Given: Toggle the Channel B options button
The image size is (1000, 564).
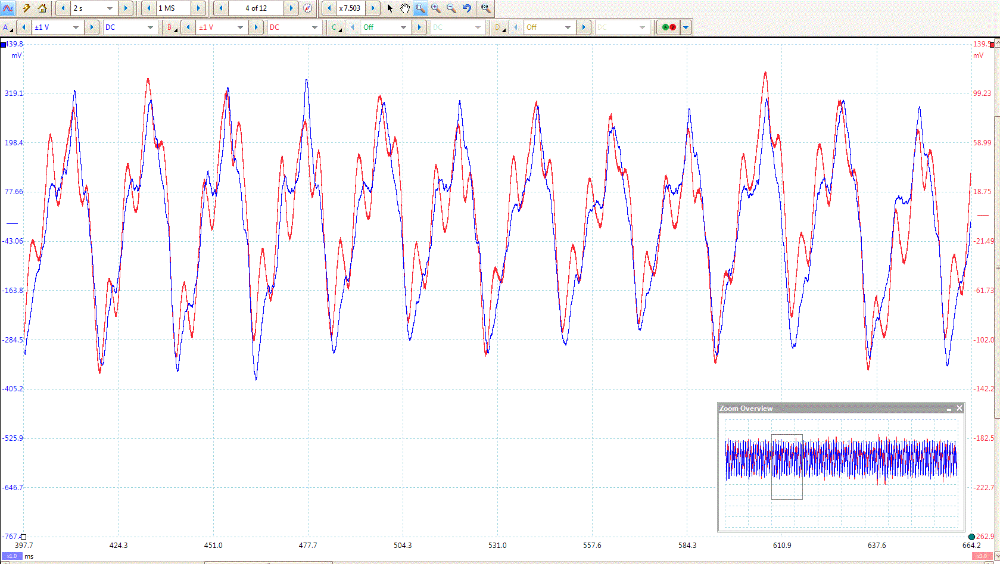Looking at the screenshot, I should pos(172,27).
